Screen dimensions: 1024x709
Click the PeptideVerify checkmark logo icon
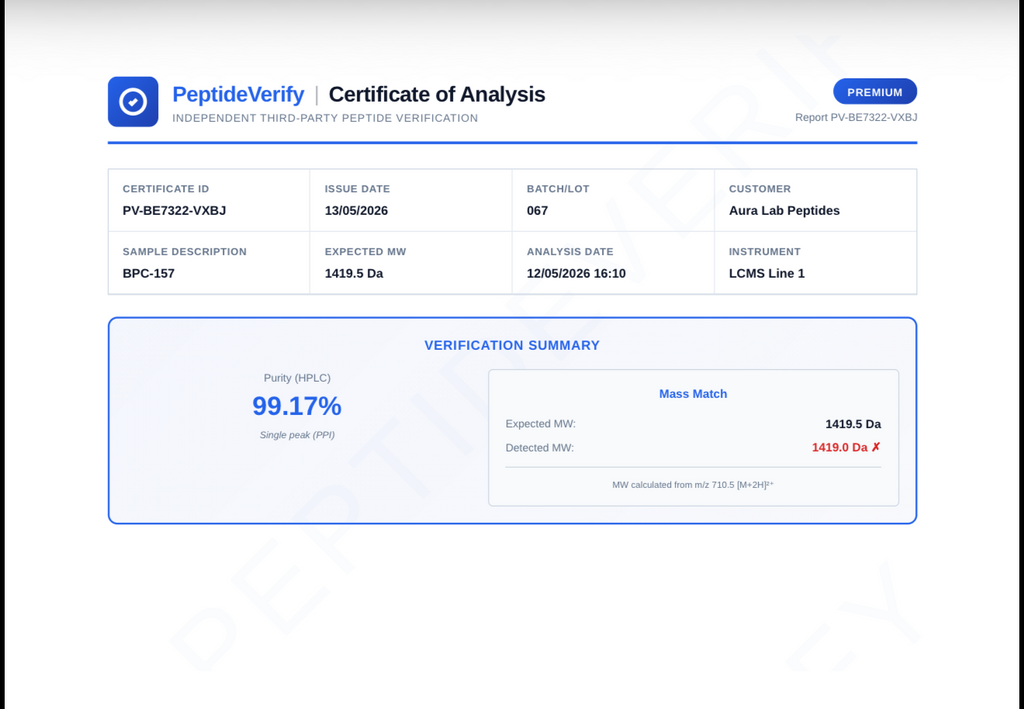pyautogui.click(x=133, y=102)
